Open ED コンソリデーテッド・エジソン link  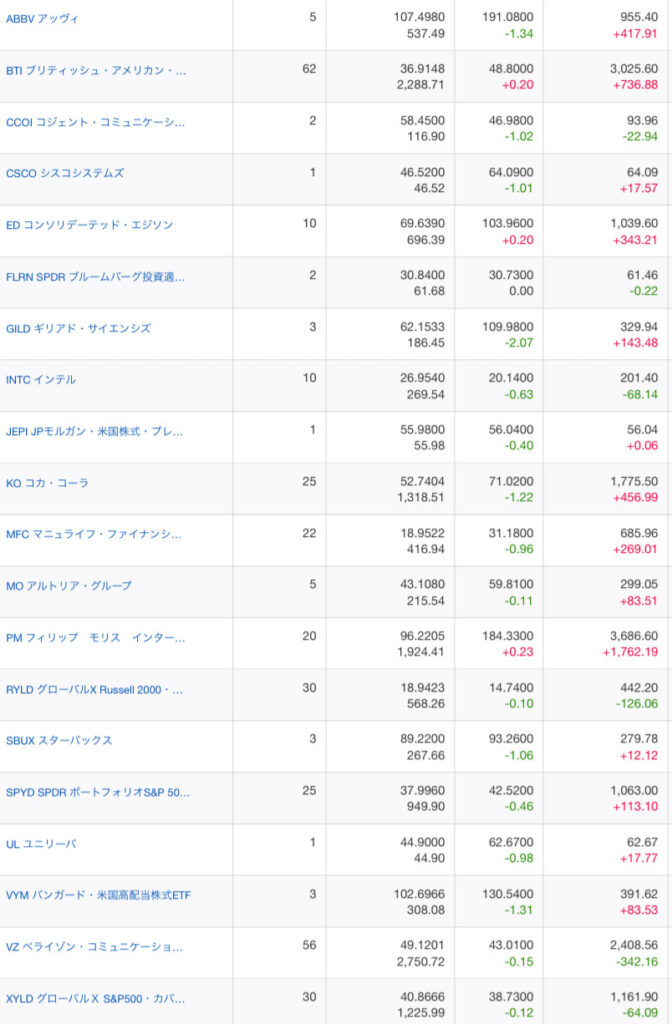[x=89, y=225]
